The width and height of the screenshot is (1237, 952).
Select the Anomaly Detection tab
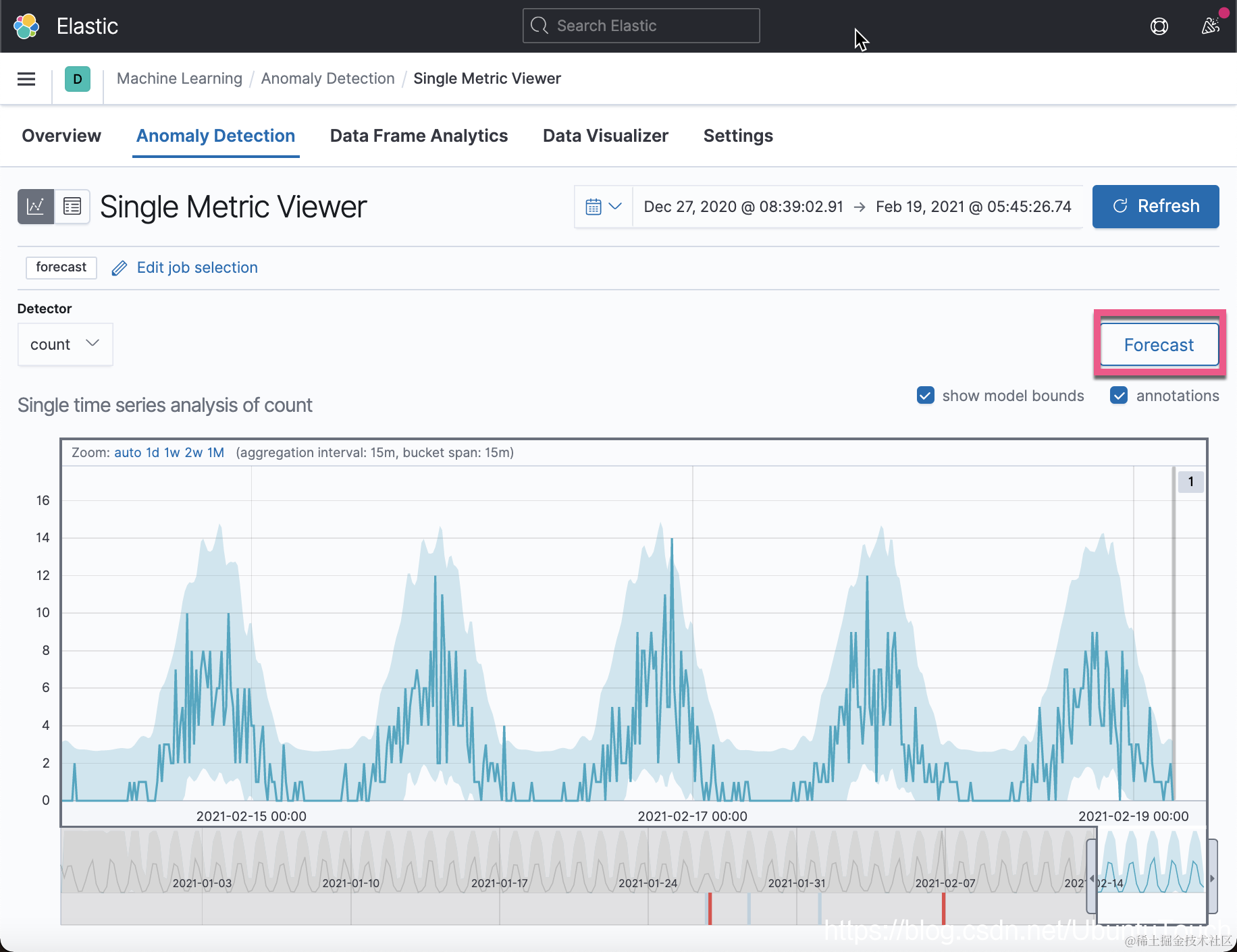[216, 136]
